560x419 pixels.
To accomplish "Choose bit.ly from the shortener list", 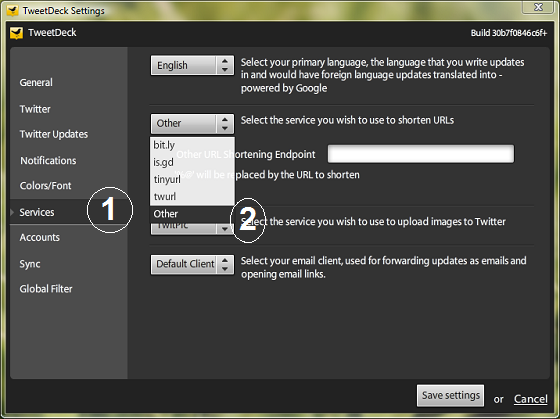I will click(x=192, y=145).
